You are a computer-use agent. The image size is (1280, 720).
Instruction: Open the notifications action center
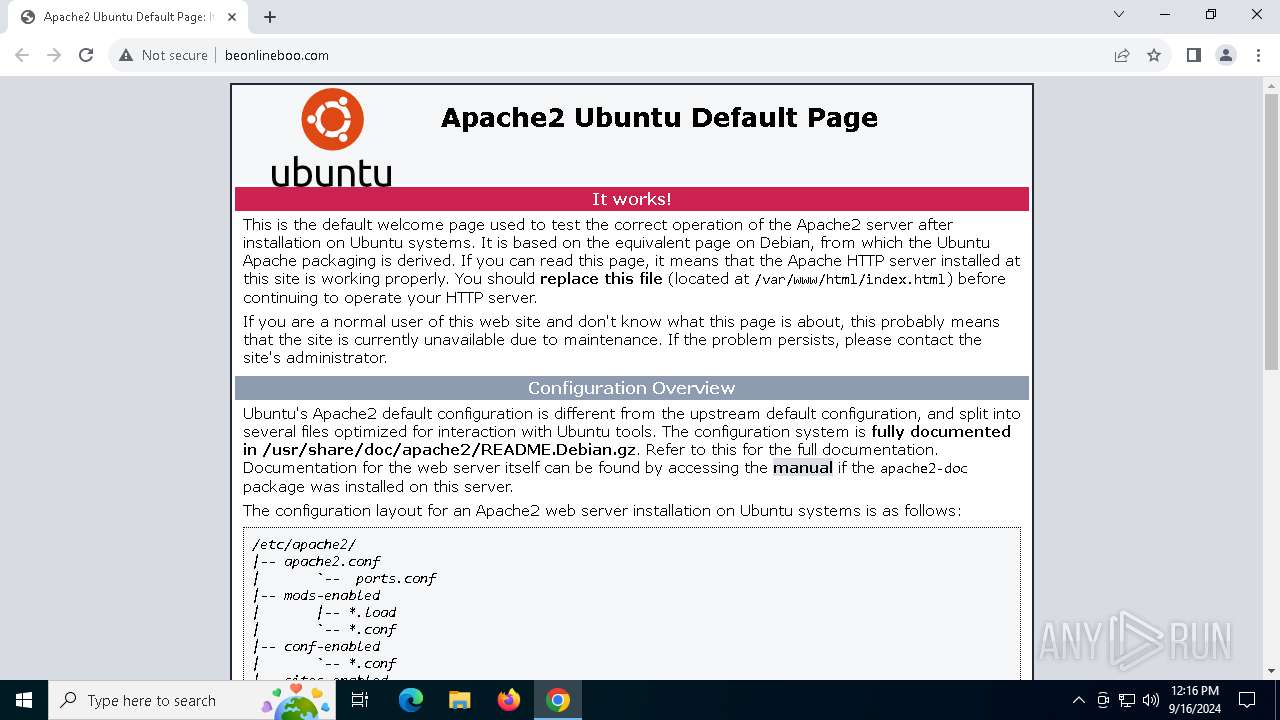1247,700
